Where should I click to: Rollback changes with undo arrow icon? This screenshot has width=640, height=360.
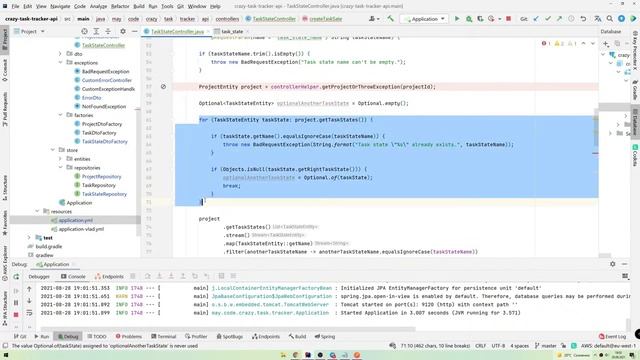(x=583, y=19)
